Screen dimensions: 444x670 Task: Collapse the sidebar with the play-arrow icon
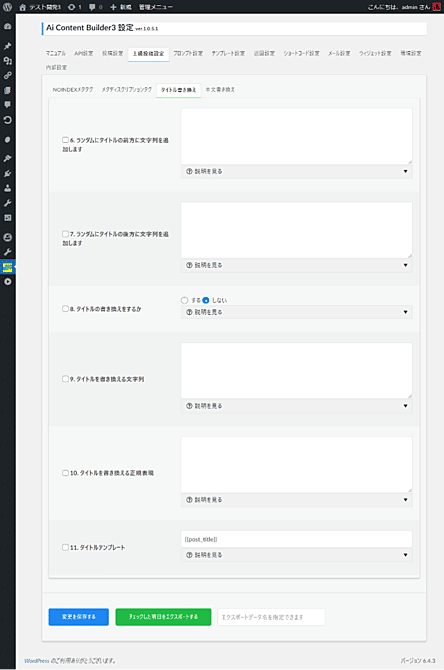(8, 282)
